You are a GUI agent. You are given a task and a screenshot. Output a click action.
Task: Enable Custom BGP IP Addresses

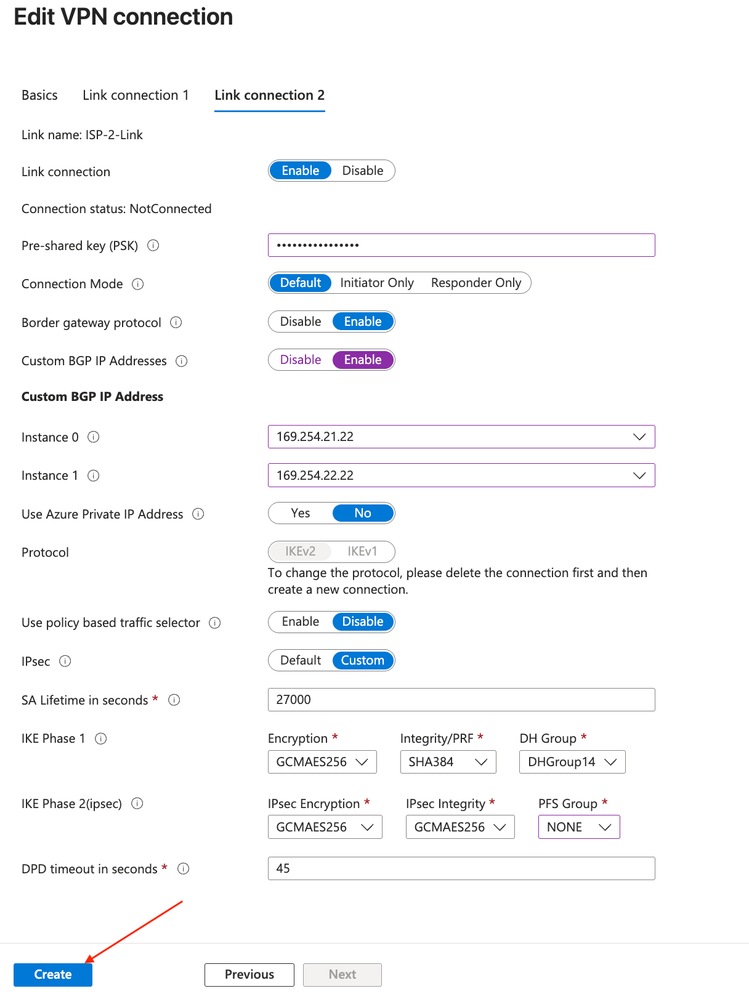(362, 360)
